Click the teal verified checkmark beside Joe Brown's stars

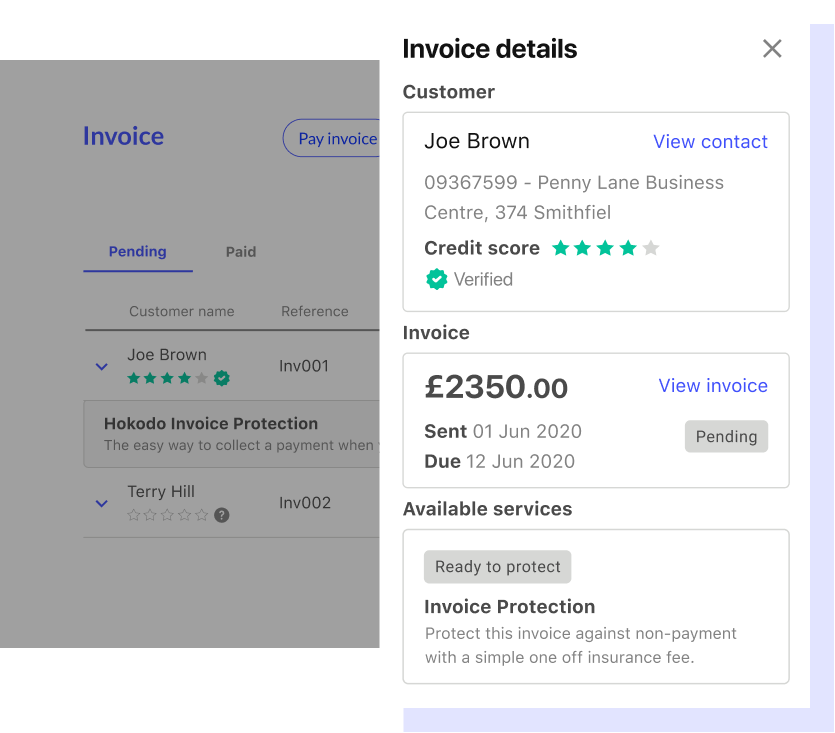[x=221, y=379]
